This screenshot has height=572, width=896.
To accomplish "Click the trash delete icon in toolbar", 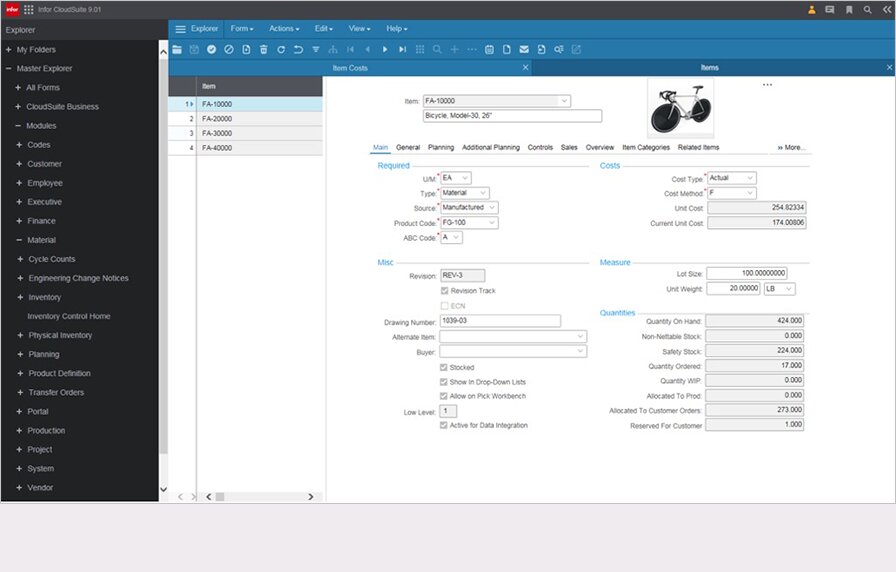I will pos(263,49).
